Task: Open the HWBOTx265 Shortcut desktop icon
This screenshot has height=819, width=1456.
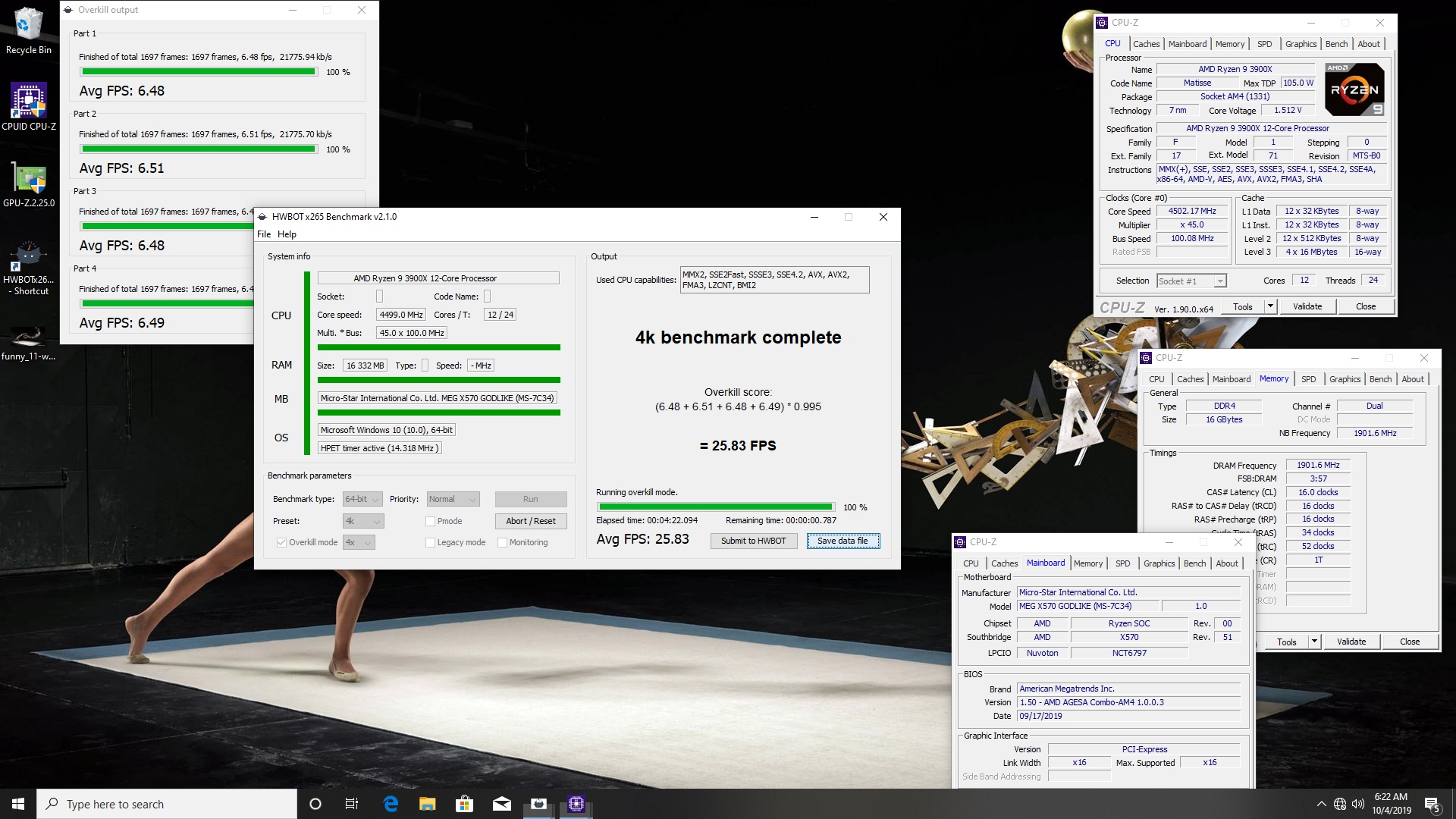Action: [x=28, y=268]
